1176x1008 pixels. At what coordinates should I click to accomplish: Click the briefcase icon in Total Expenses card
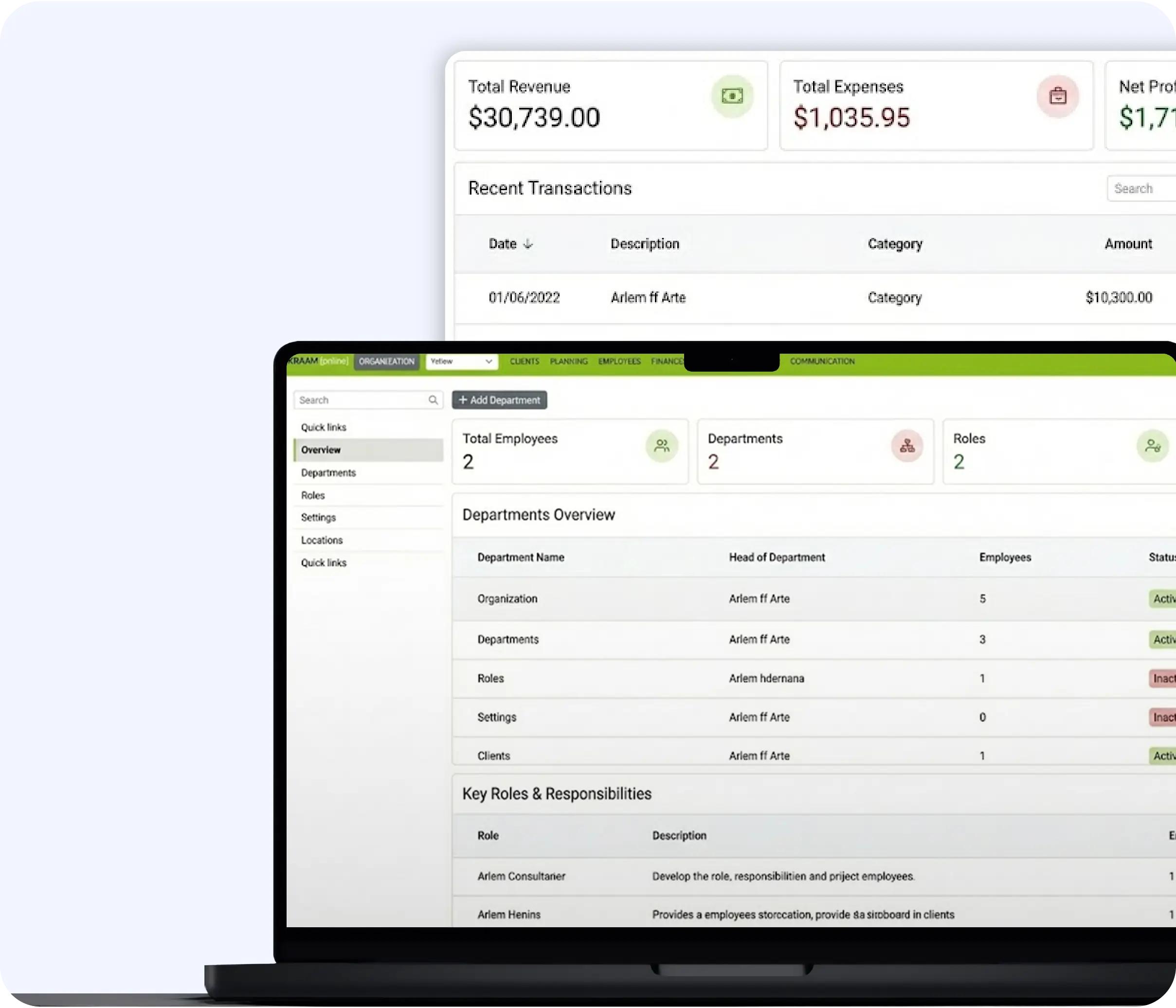point(1057,96)
